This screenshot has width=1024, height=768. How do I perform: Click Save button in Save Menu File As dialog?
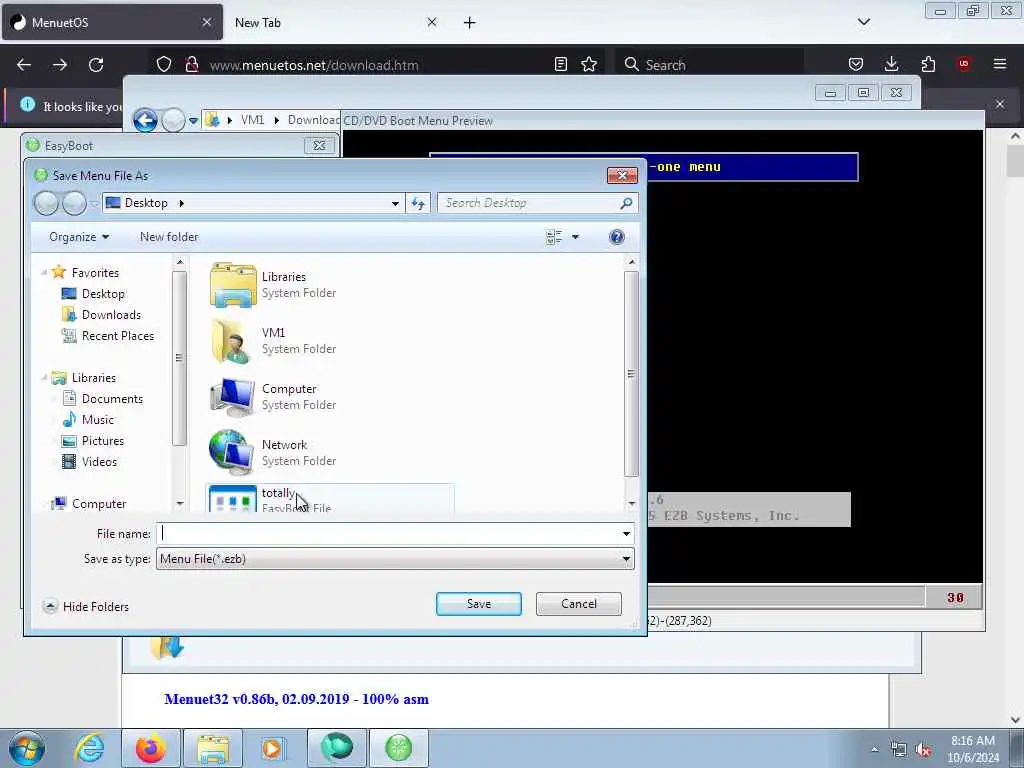pos(479,603)
